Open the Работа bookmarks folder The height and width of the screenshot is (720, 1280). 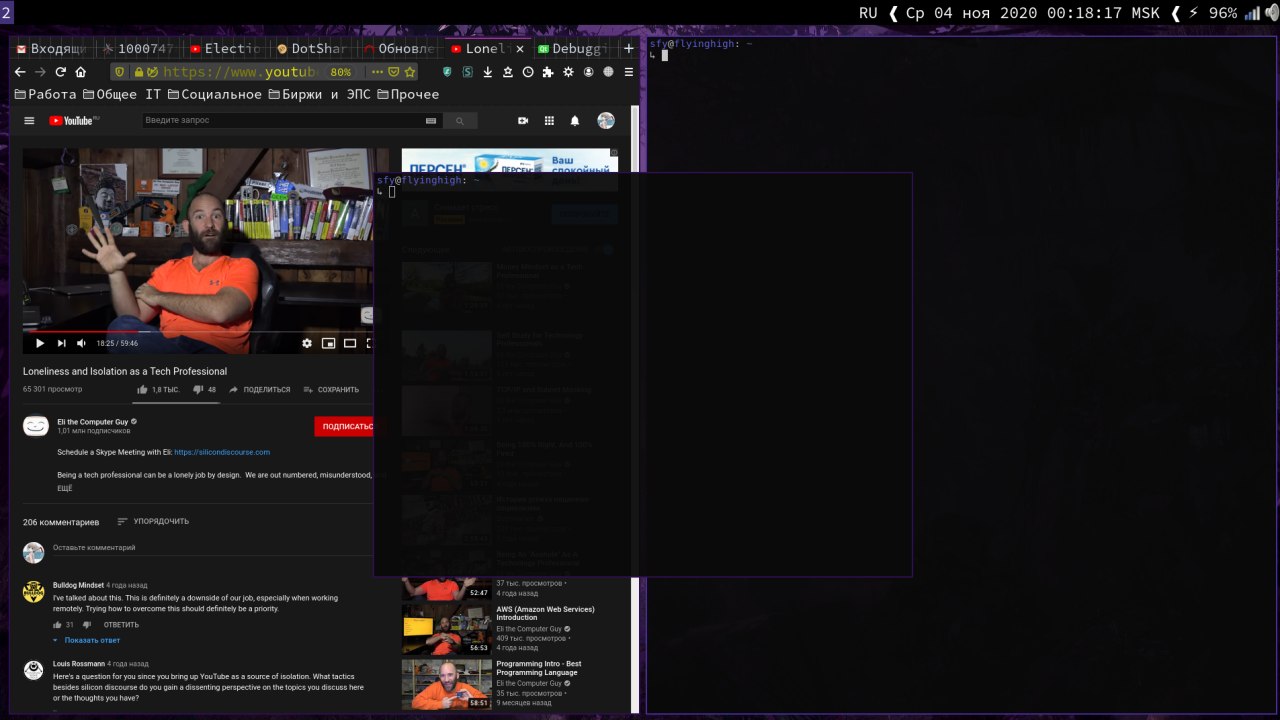click(x=46, y=94)
